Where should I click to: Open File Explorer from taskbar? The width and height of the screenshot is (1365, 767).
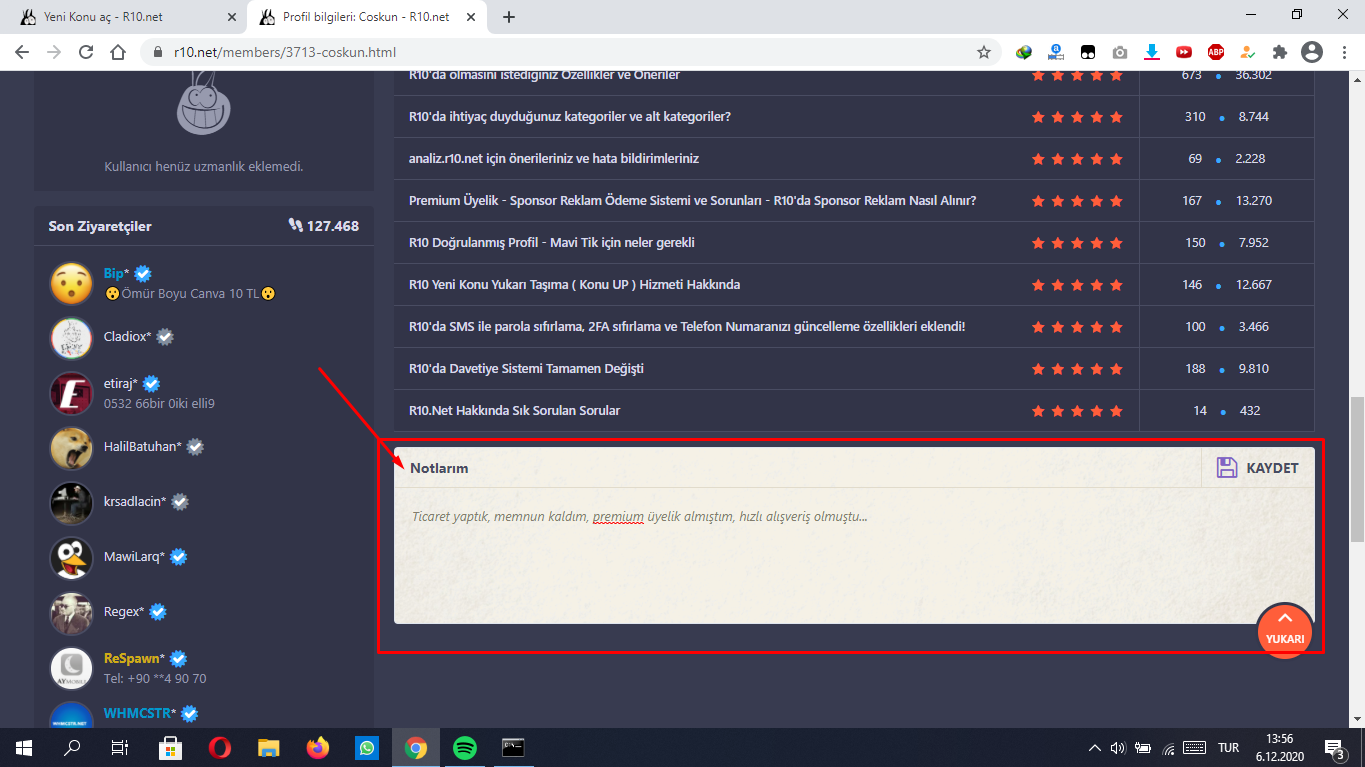click(269, 747)
